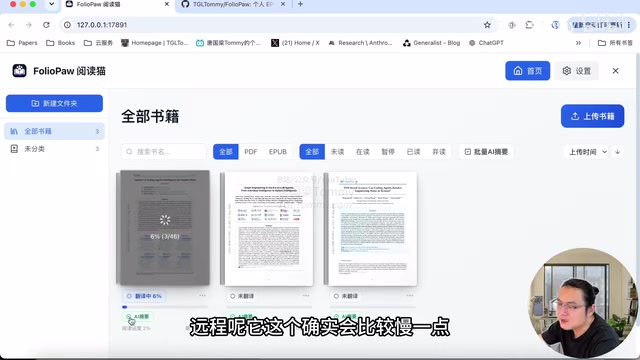Open the more options menu of third book
The image size is (640, 360).
410,296
